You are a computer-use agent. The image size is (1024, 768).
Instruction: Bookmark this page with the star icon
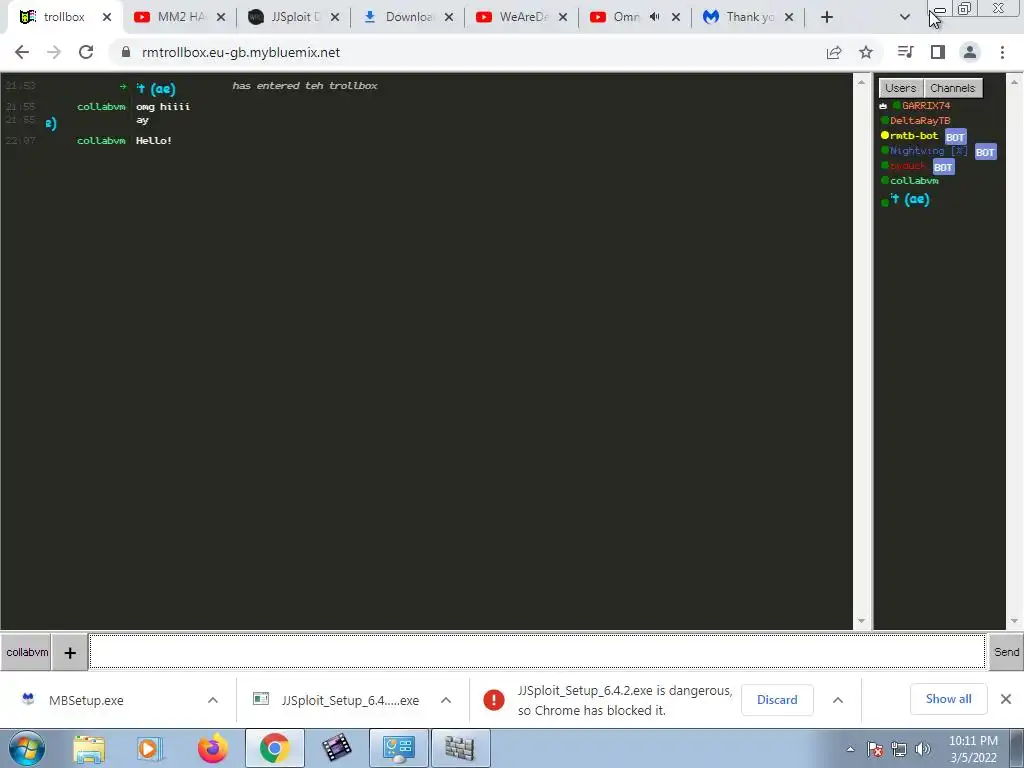pyautogui.click(x=866, y=52)
